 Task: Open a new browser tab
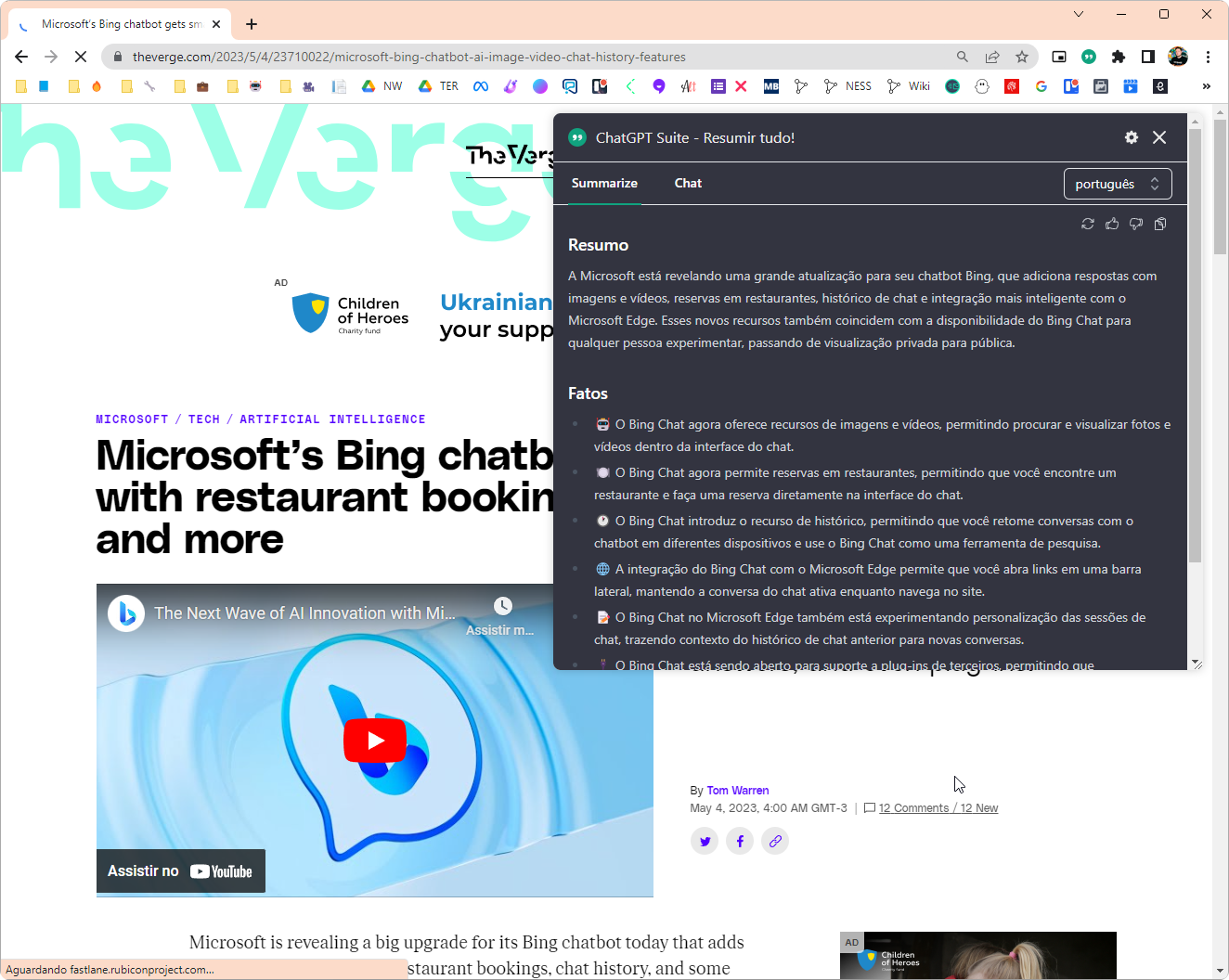(252, 24)
